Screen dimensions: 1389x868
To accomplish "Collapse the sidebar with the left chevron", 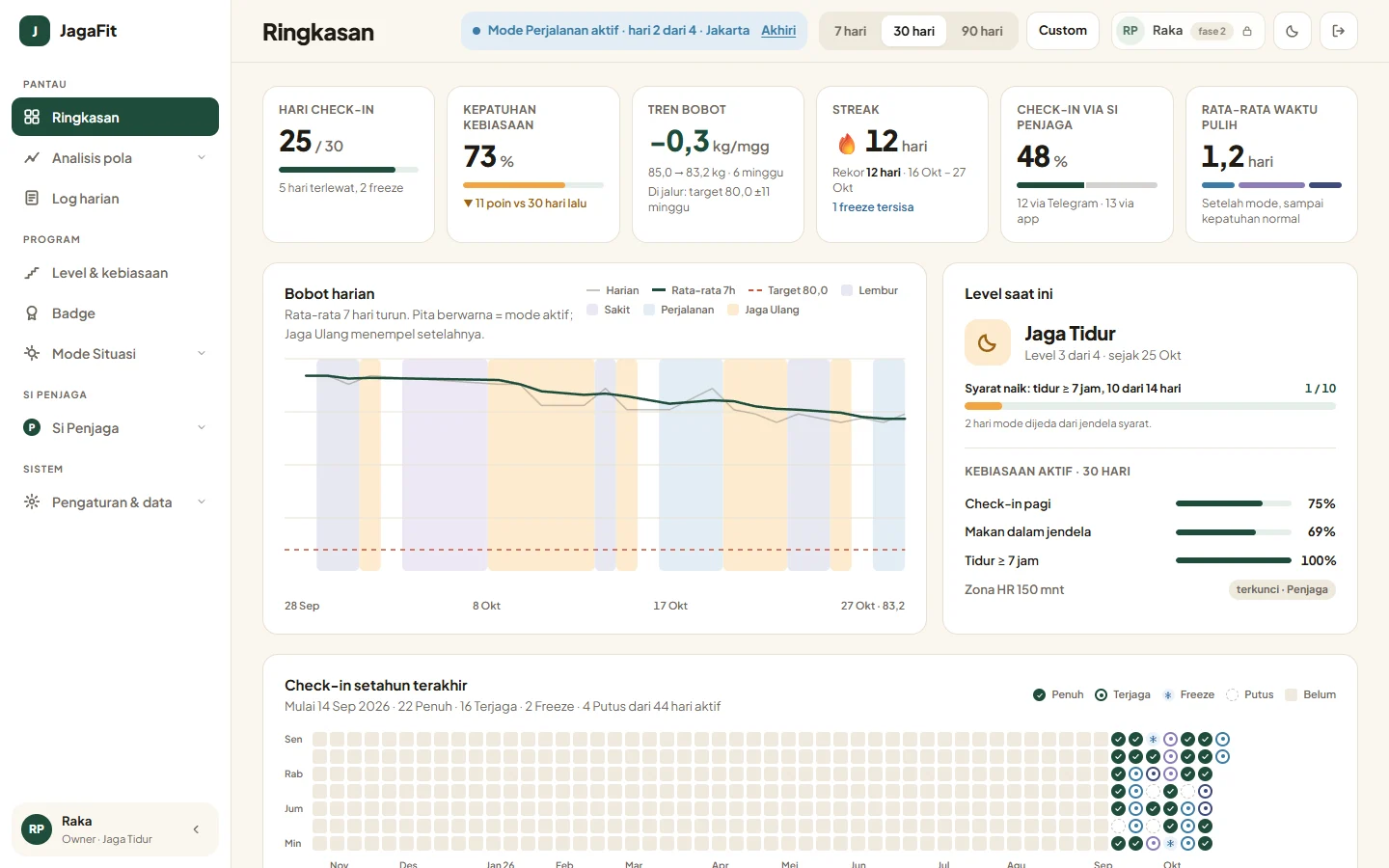I will [x=196, y=829].
